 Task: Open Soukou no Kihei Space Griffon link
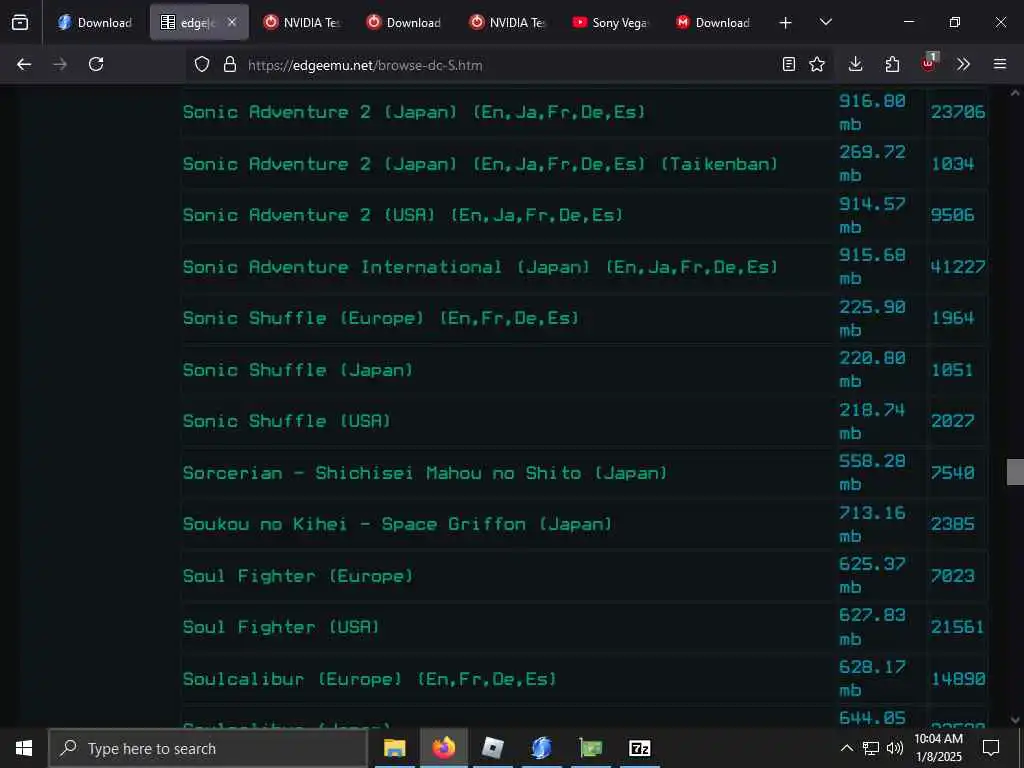click(398, 524)
